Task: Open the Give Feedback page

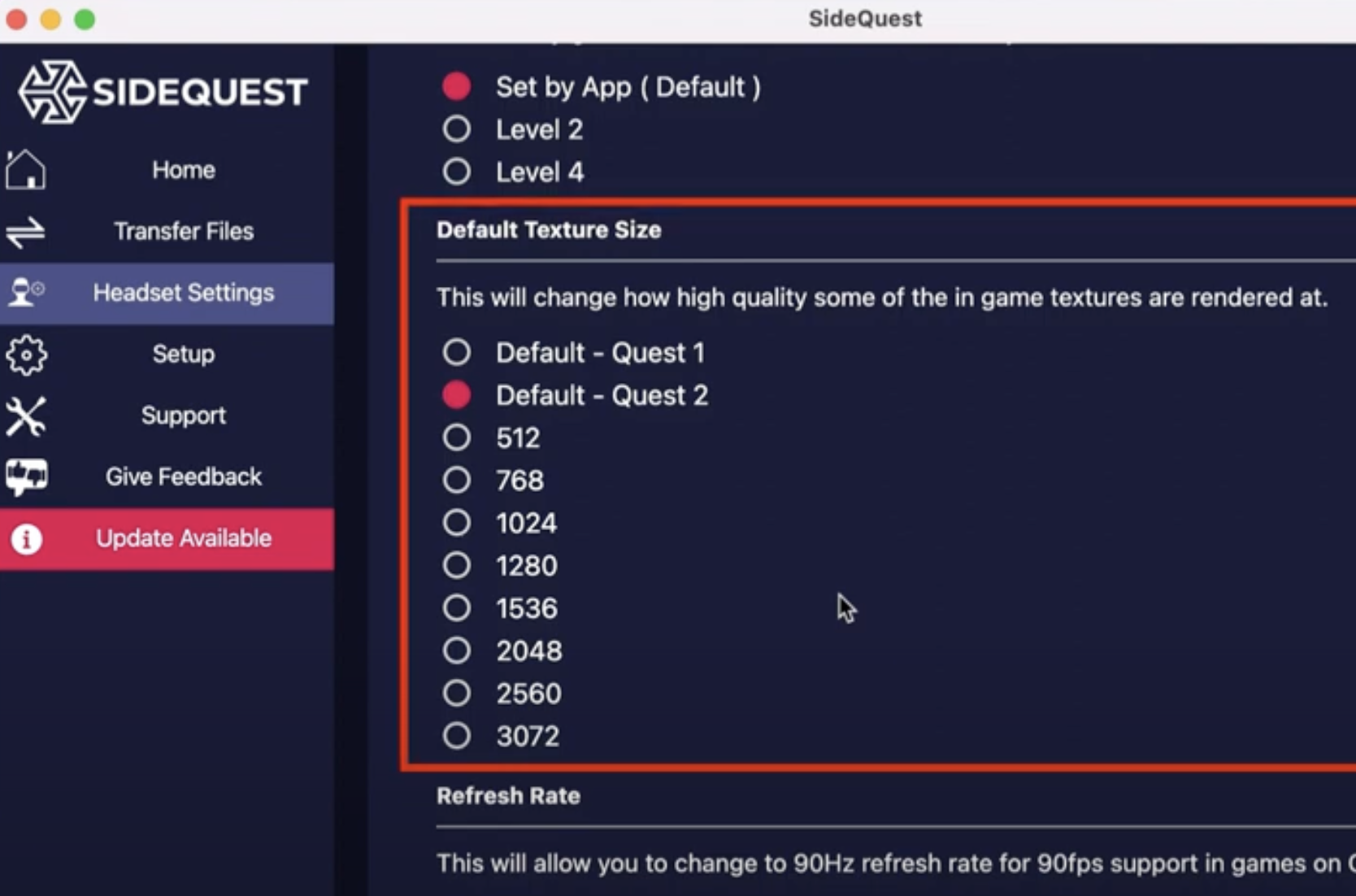Action: (183, 477)
